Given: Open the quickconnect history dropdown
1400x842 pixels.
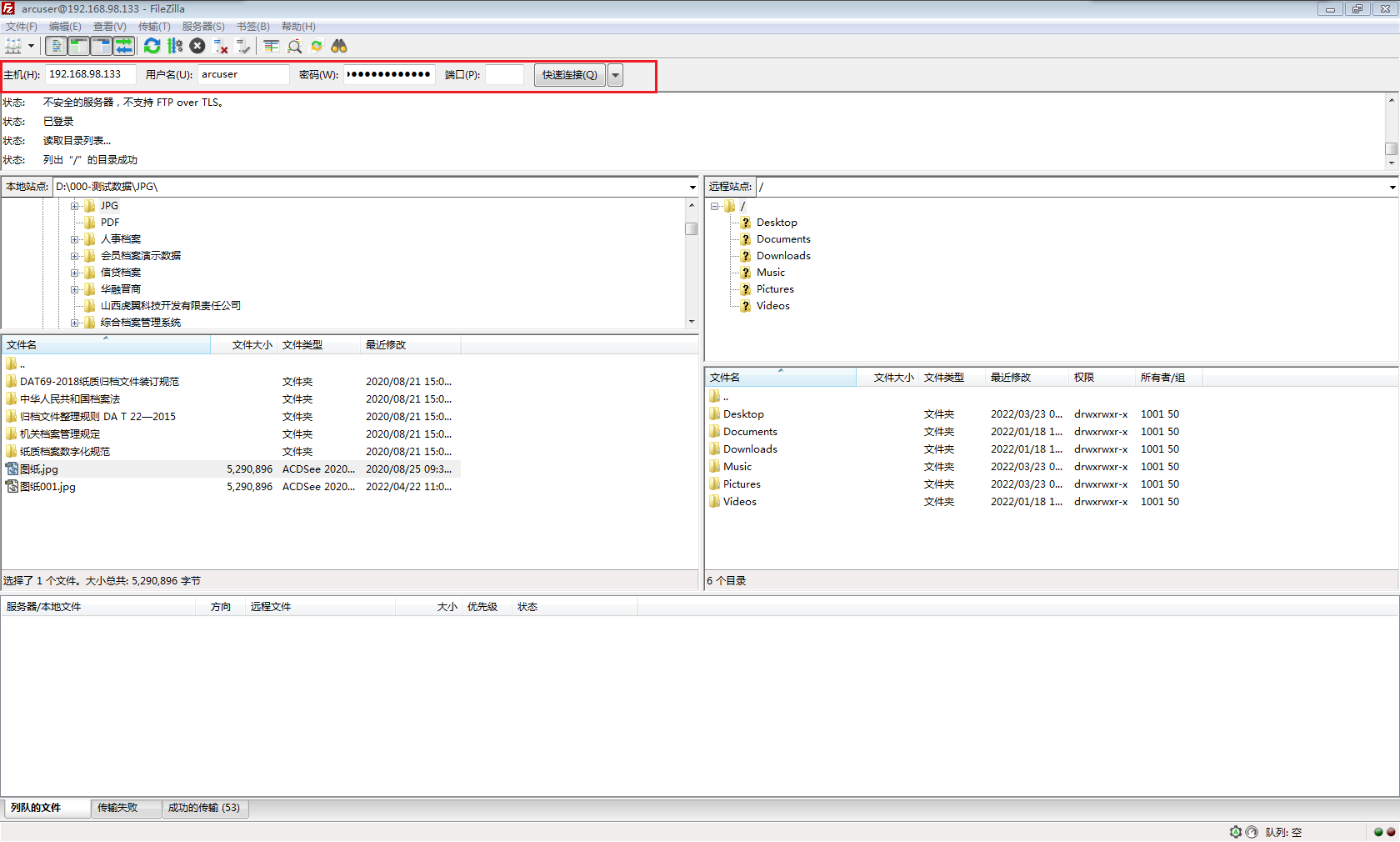Looking at the screenshot, I should pyautogui.click(x=615, y=75).
